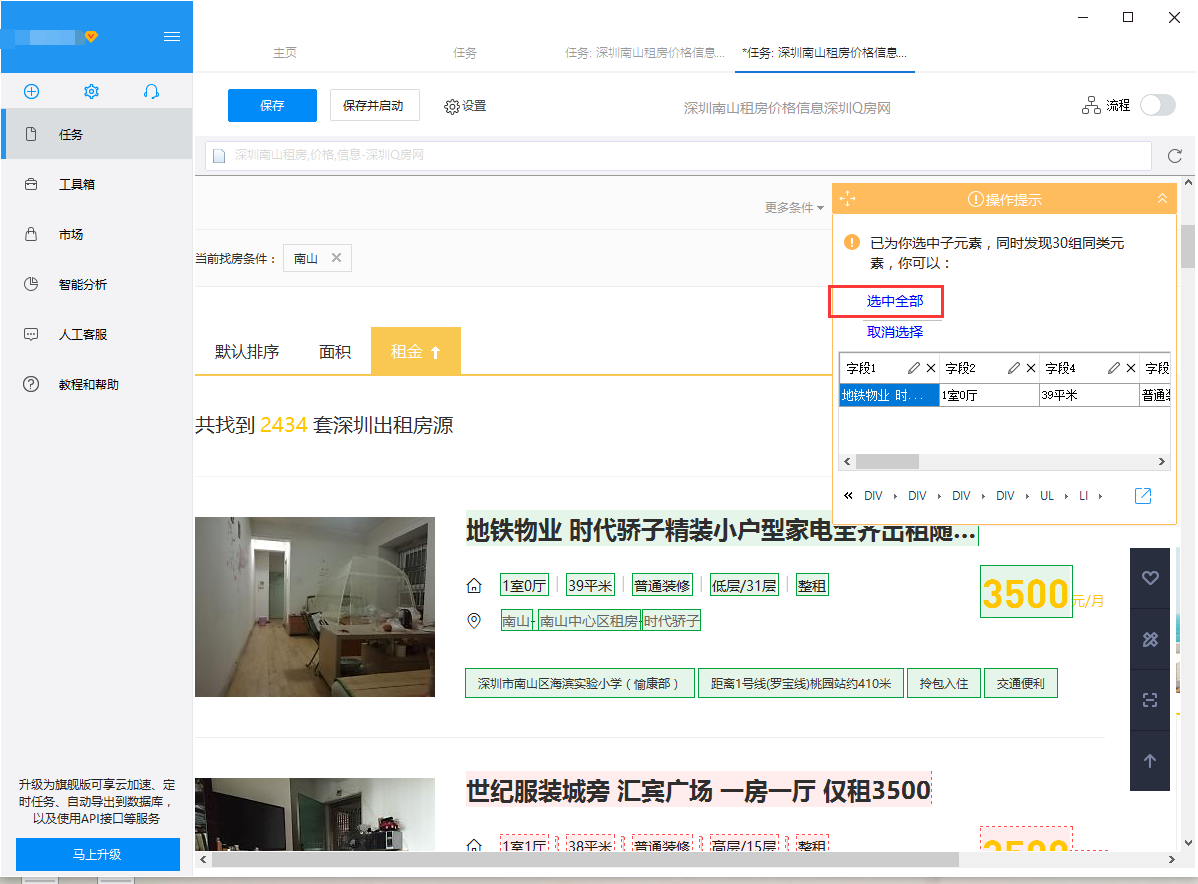Image resolution: width=1198 pixels, height=884 pixels.
Task: Click the 普通装修 tag in first listing
Action: click(662, 585)
